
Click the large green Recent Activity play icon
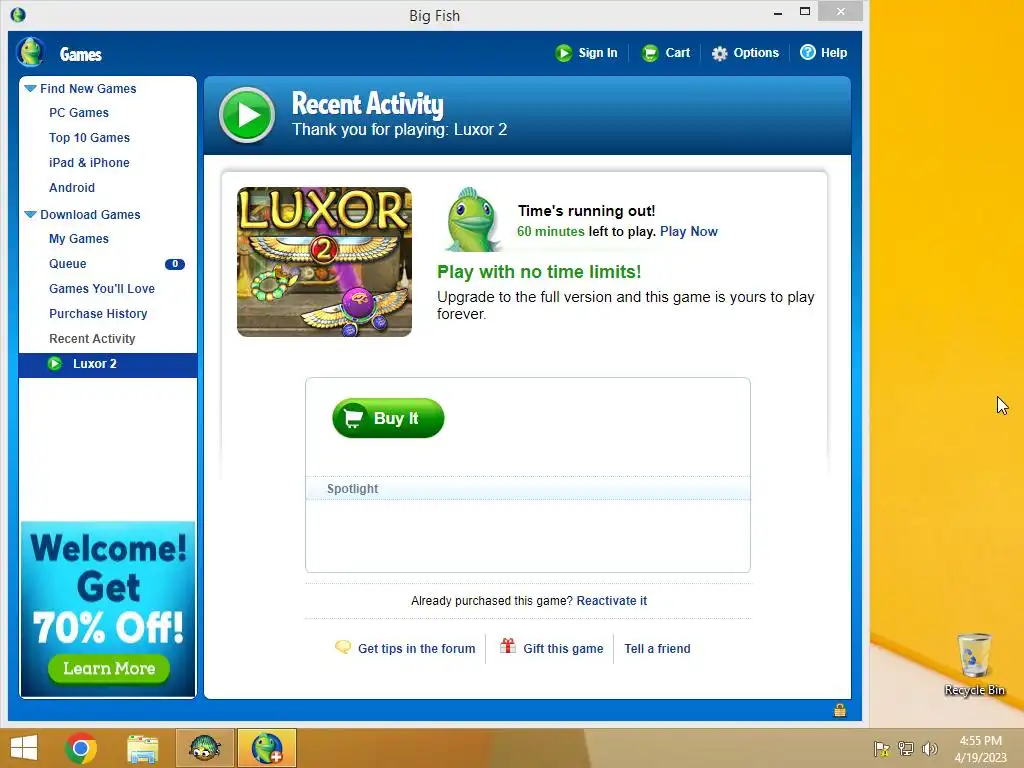(x=247, y=115)
